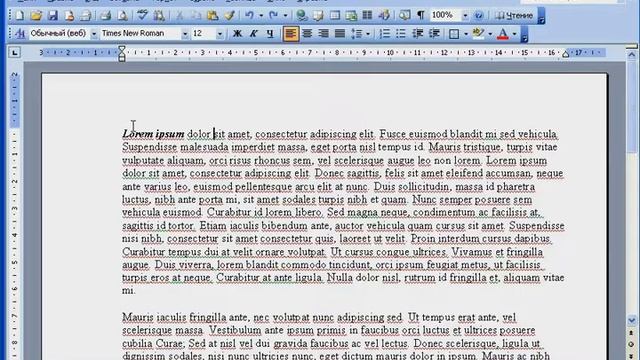This screenshot has height=360, width=640.
Task: Open Standard toolbar options arrow
Action: point(541,16)
